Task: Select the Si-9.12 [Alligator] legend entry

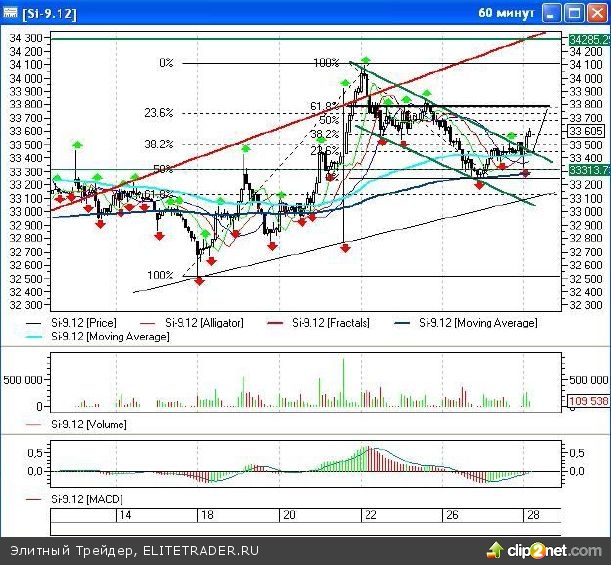Action: [x=200, y=323]
